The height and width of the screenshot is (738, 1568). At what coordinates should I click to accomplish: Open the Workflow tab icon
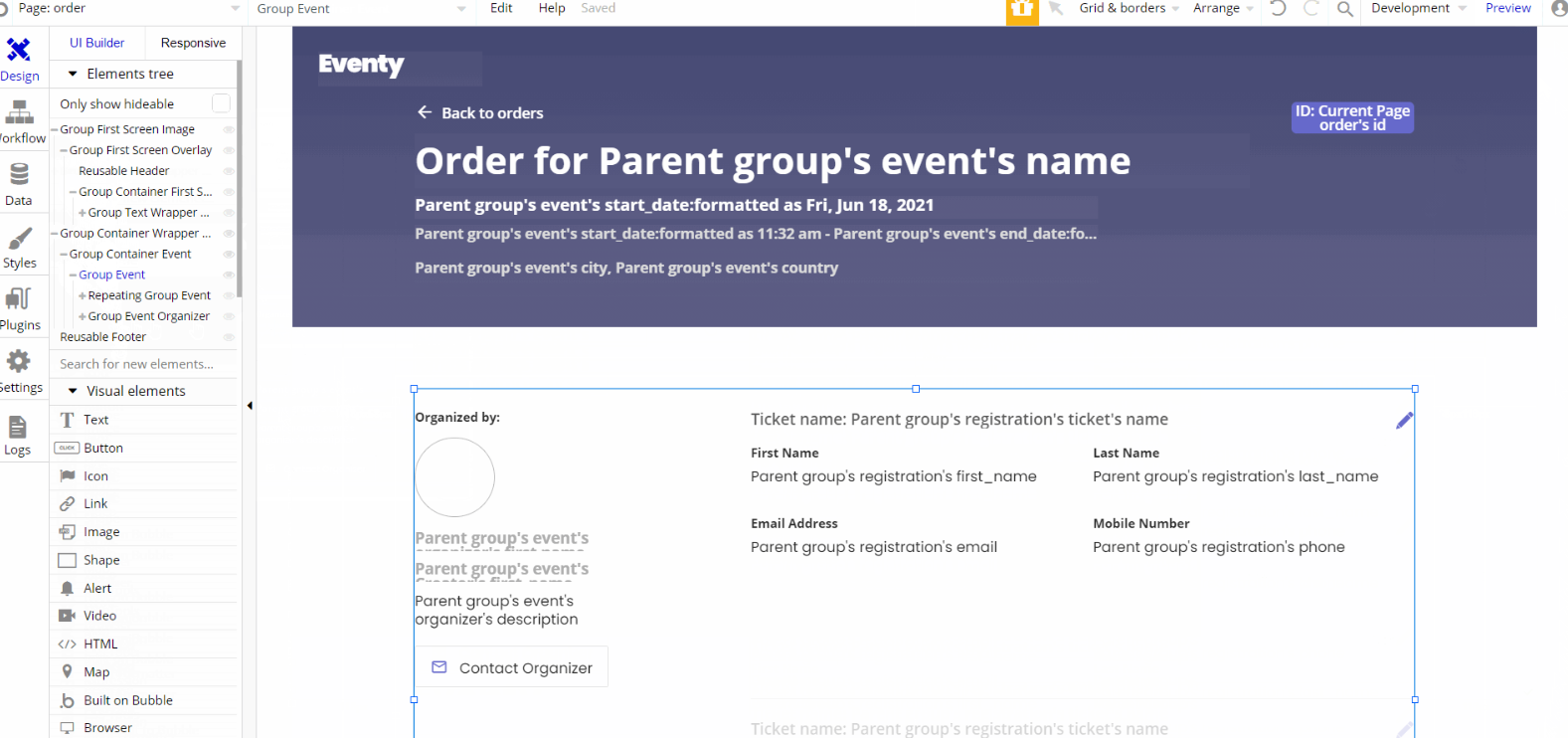(x=19, y=112)
